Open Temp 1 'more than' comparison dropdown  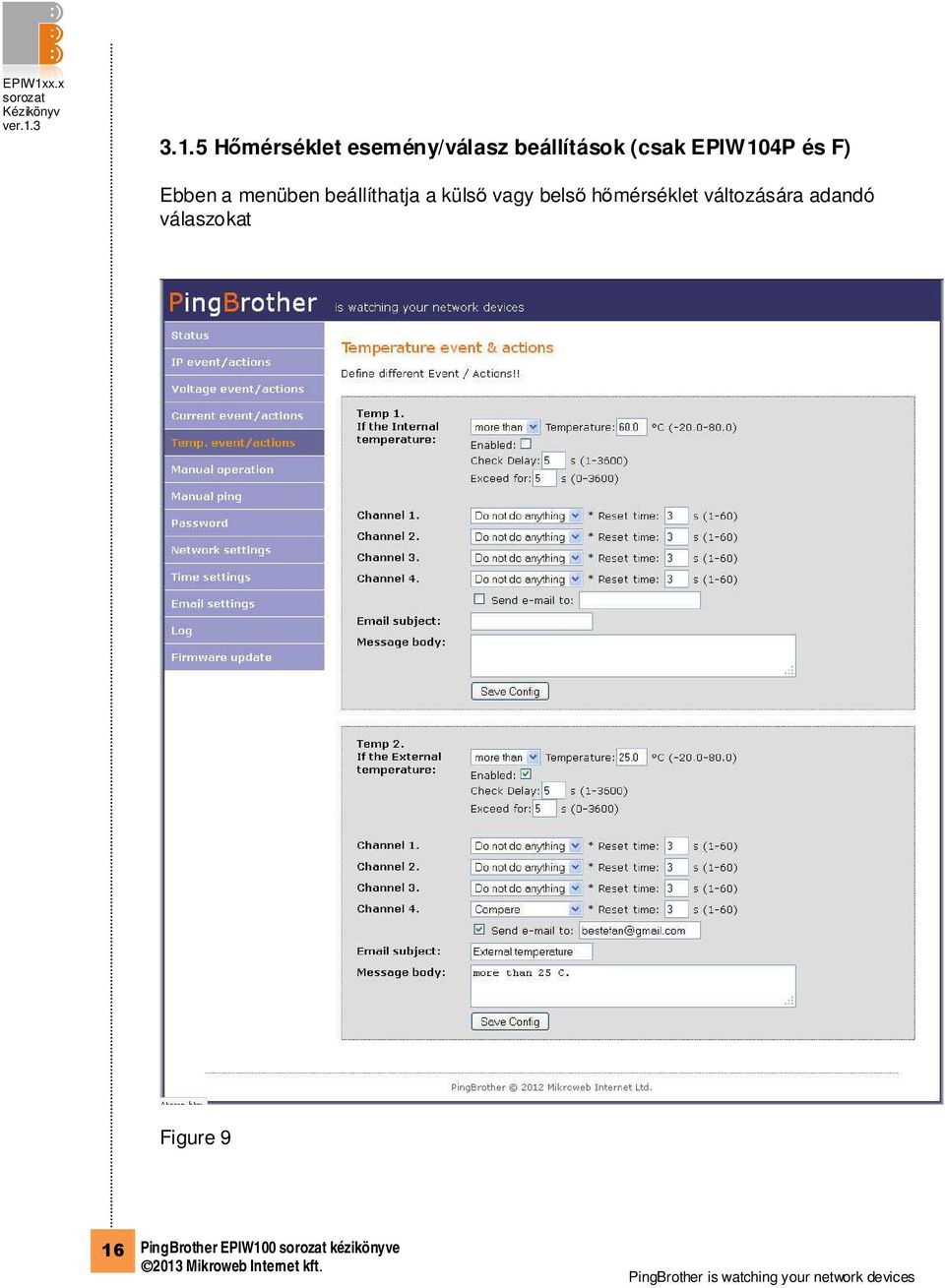pyautogui.click(x=505, y=427)
